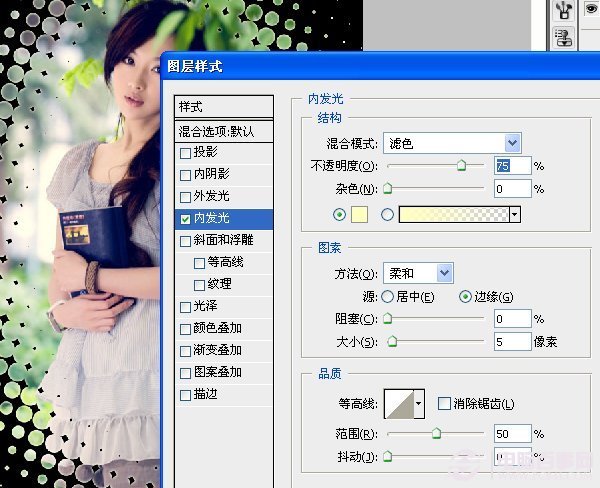Select the 居中 (Center) source radio button

[x=387, y=297]
